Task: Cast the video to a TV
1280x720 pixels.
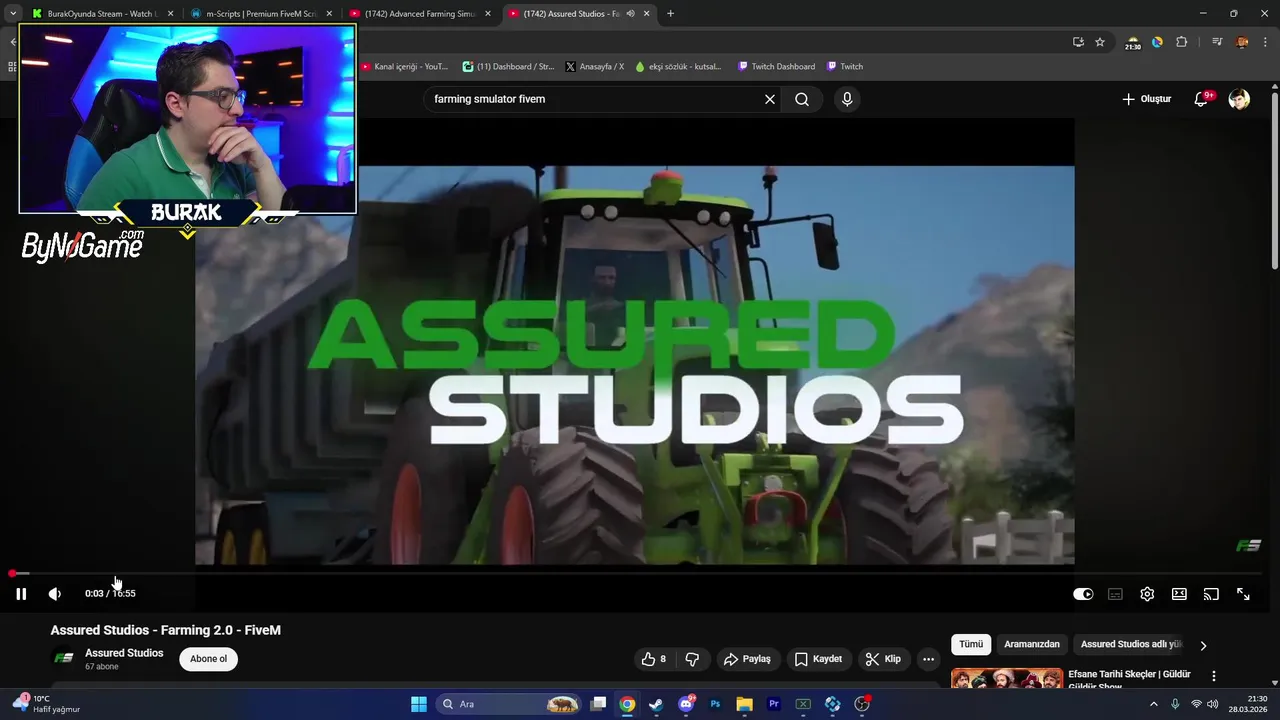Action: (1211, 594)
